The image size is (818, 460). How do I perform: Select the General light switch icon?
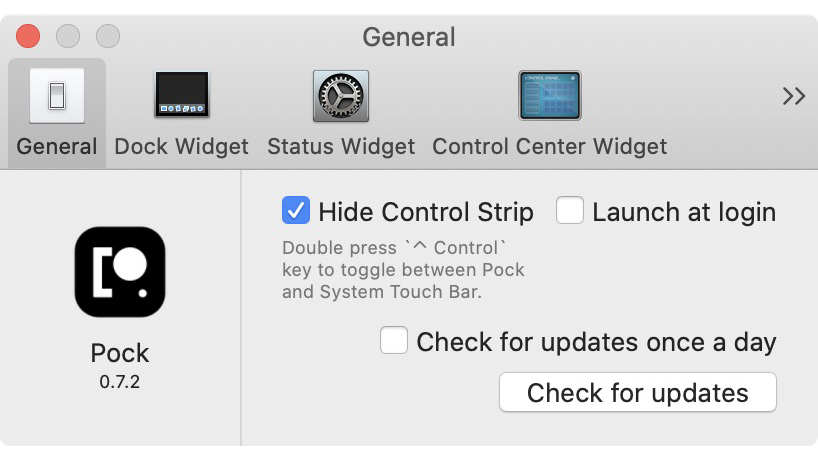point(57,96)
